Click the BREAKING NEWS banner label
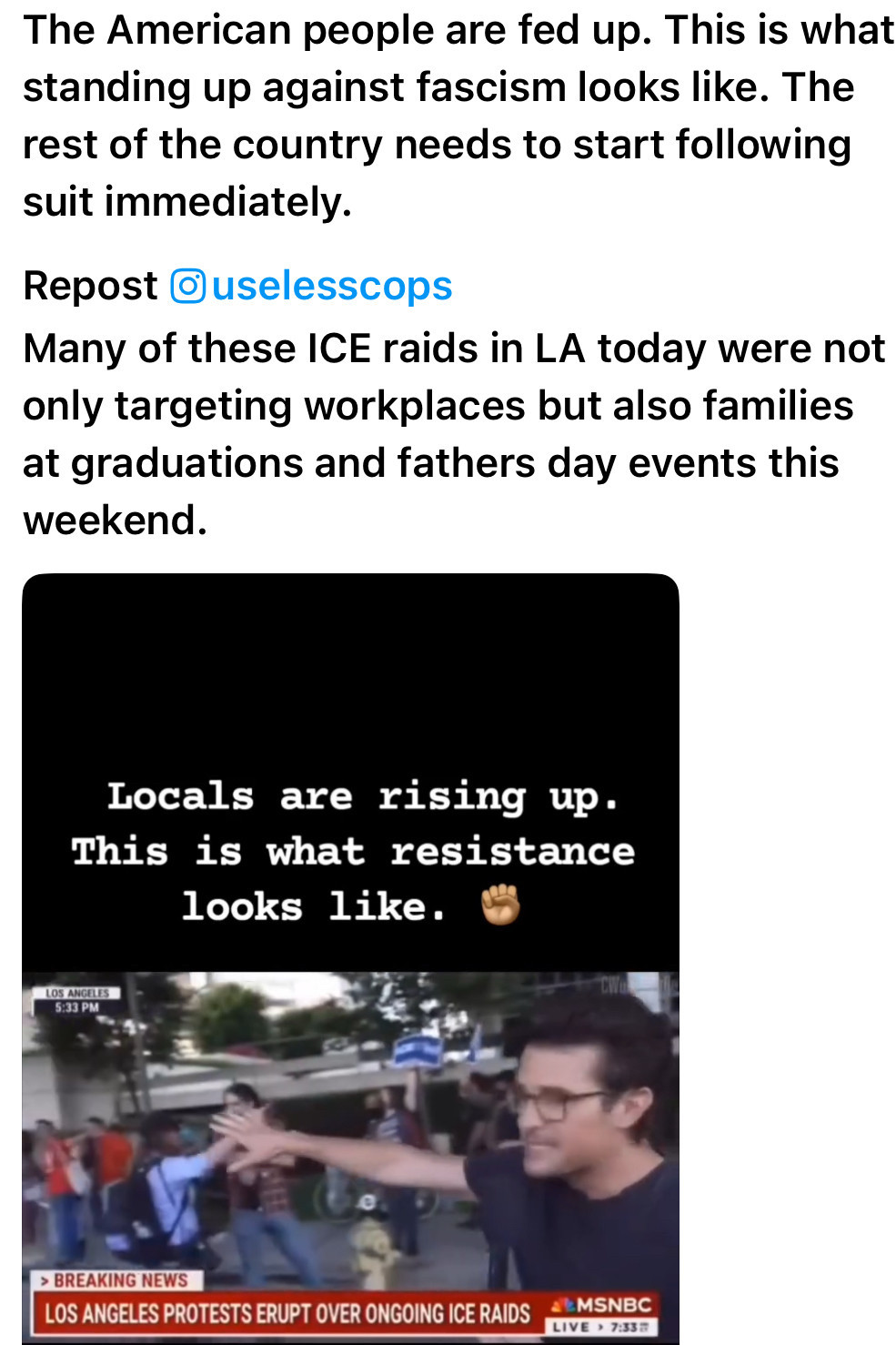896x1345 pixels. coord(117,1280)
